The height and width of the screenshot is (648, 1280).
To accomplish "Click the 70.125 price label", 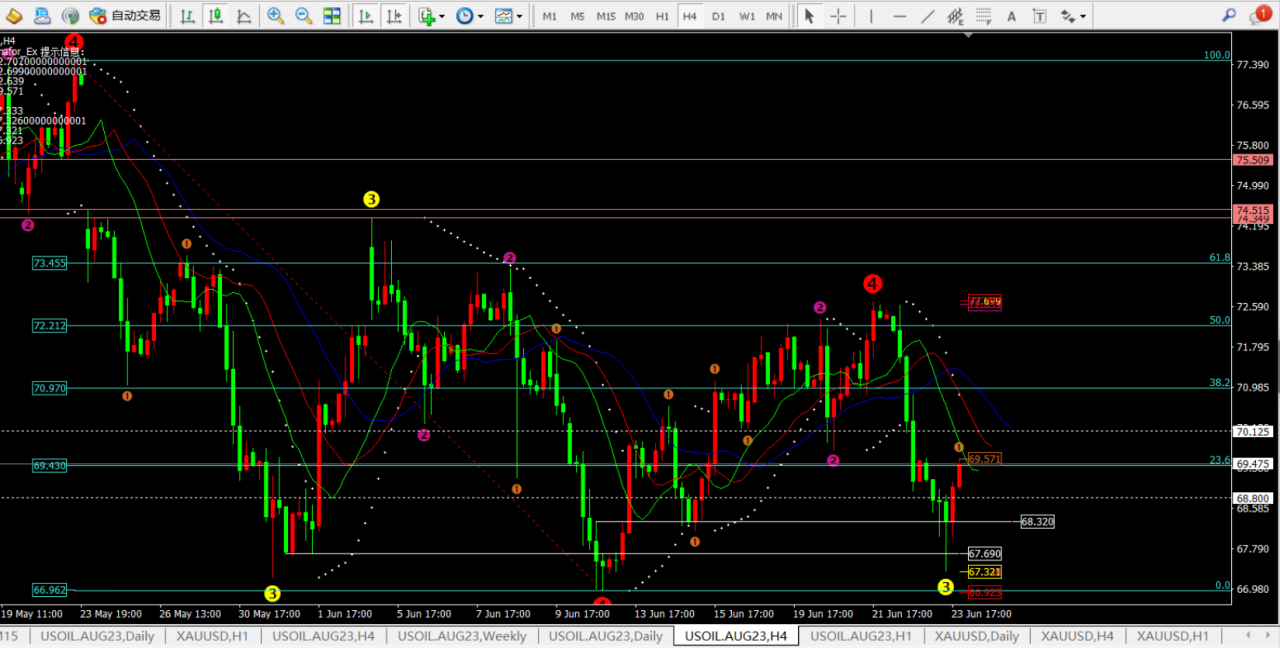I will 1253,432.
